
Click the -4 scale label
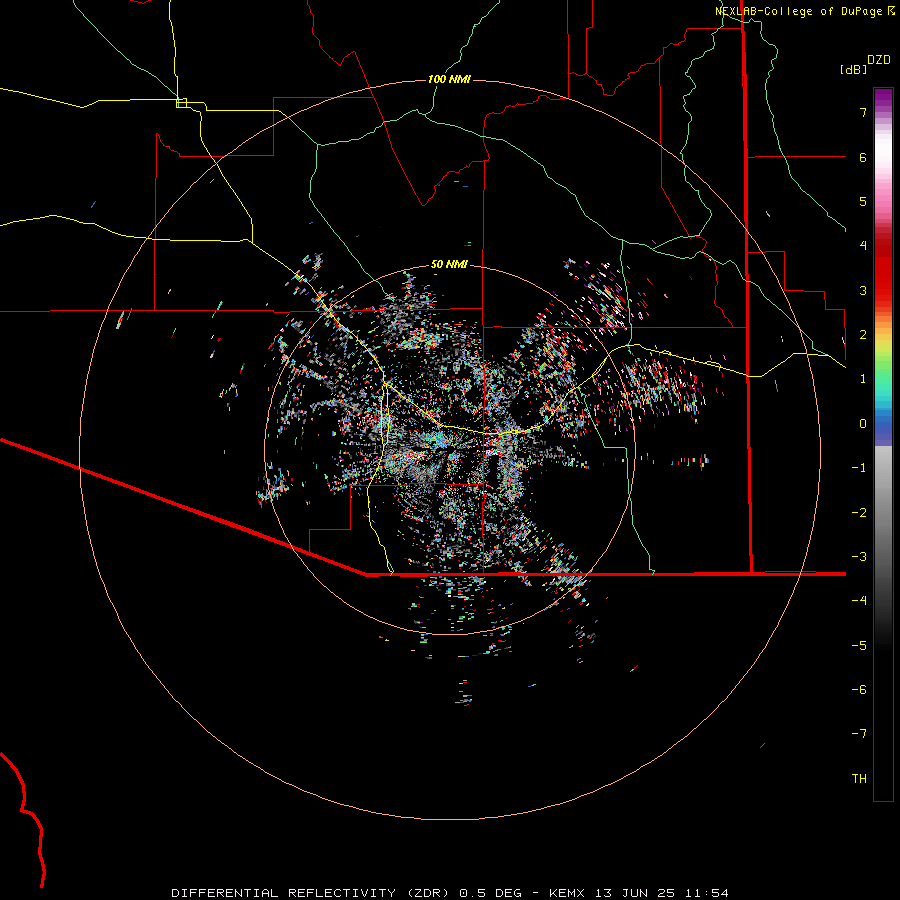tap(859, 601)
